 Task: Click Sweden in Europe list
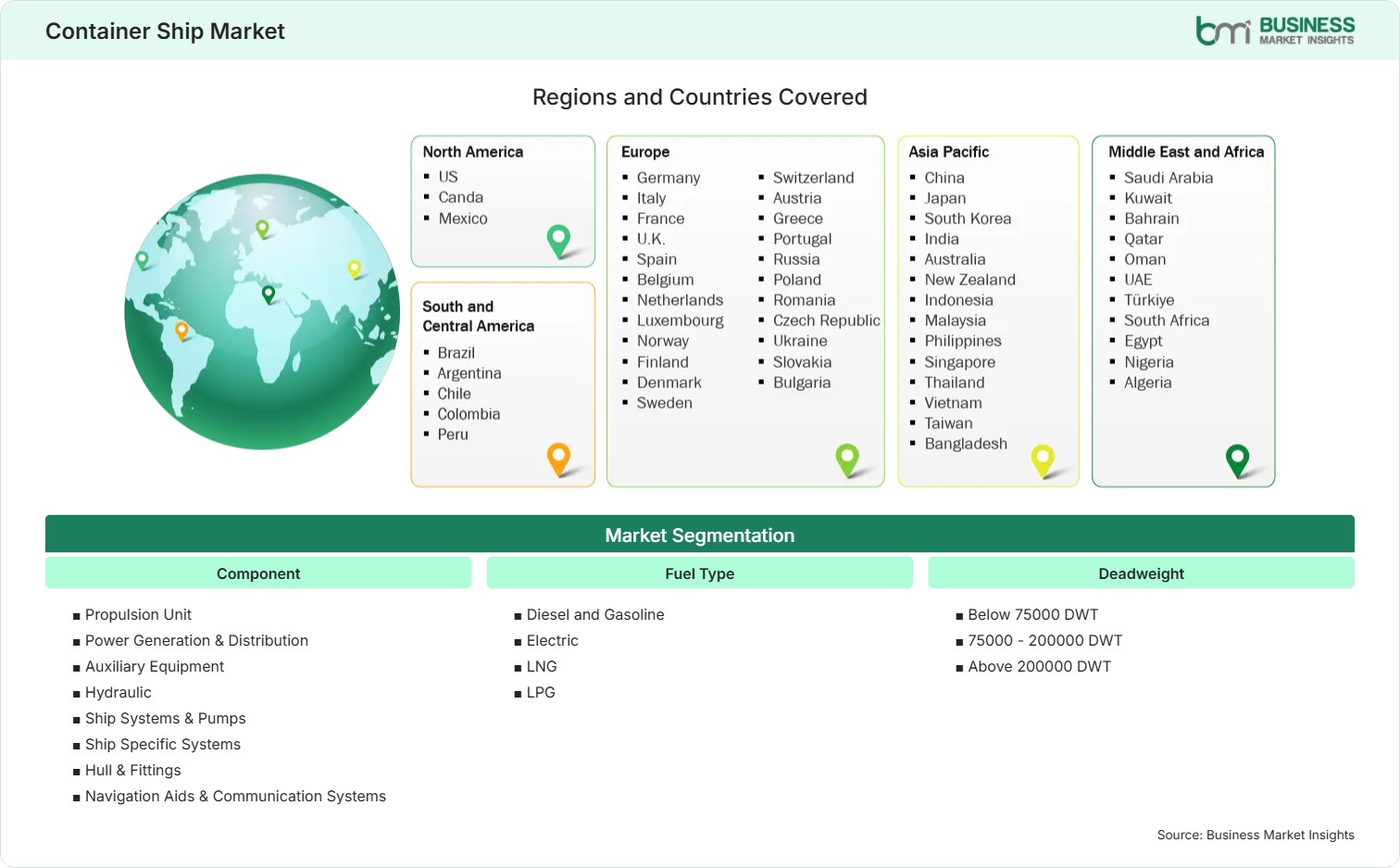coord(665,403)
